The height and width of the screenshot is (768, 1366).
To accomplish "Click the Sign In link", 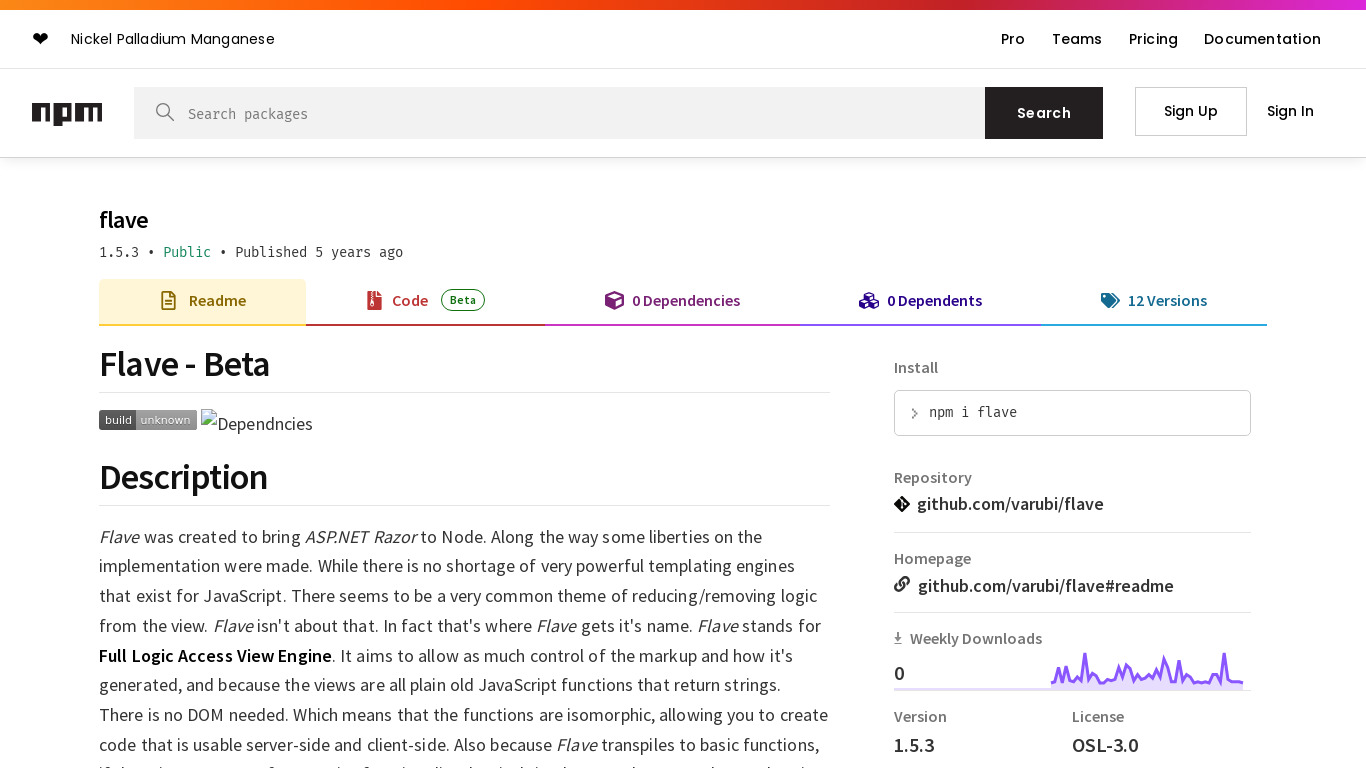I will coord(1290,111).
